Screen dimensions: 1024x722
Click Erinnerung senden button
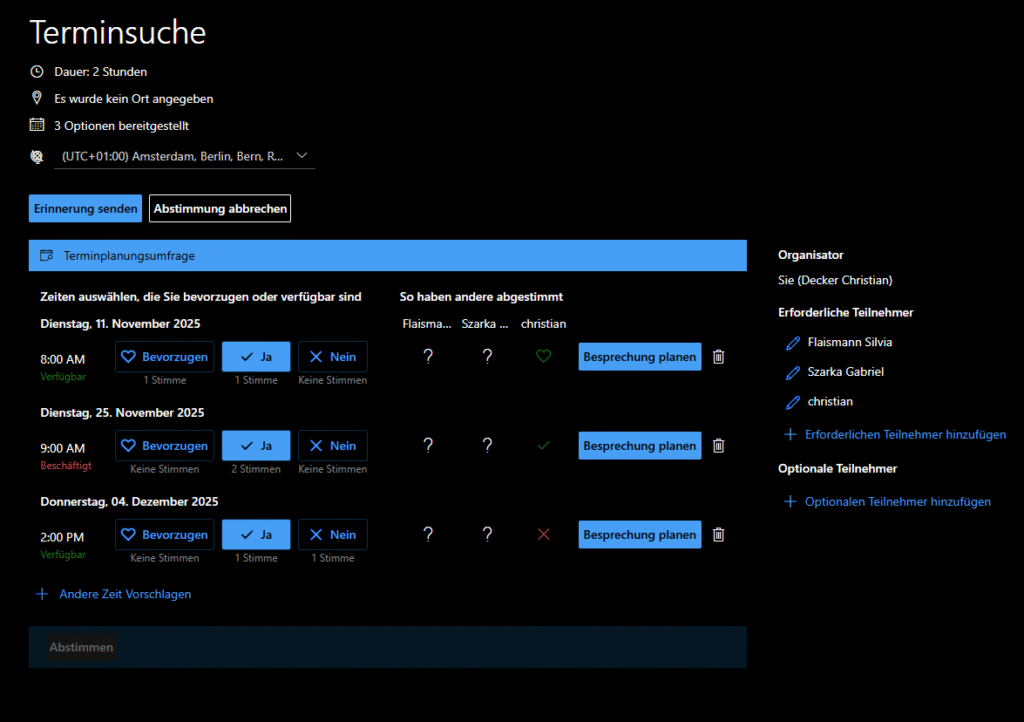[x=85, y=209]
